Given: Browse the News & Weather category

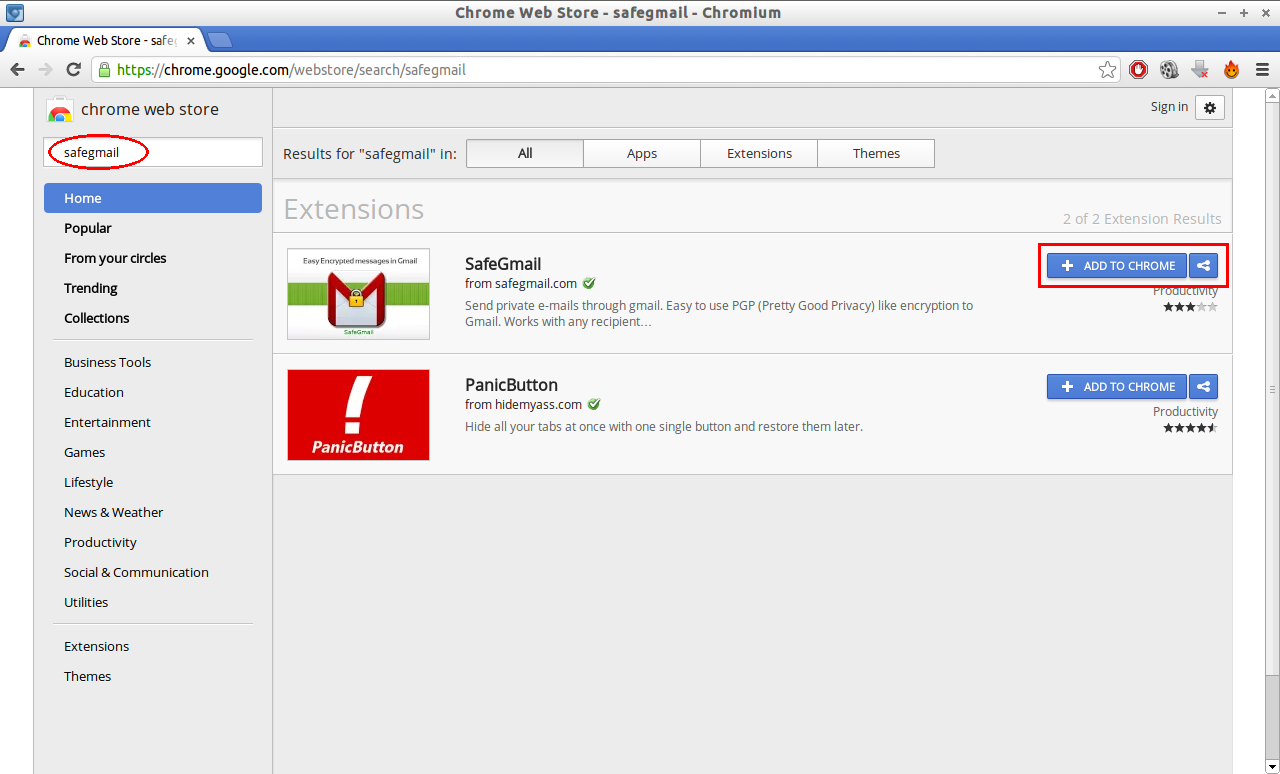Looking at the screenshot, I should (113, 512).
